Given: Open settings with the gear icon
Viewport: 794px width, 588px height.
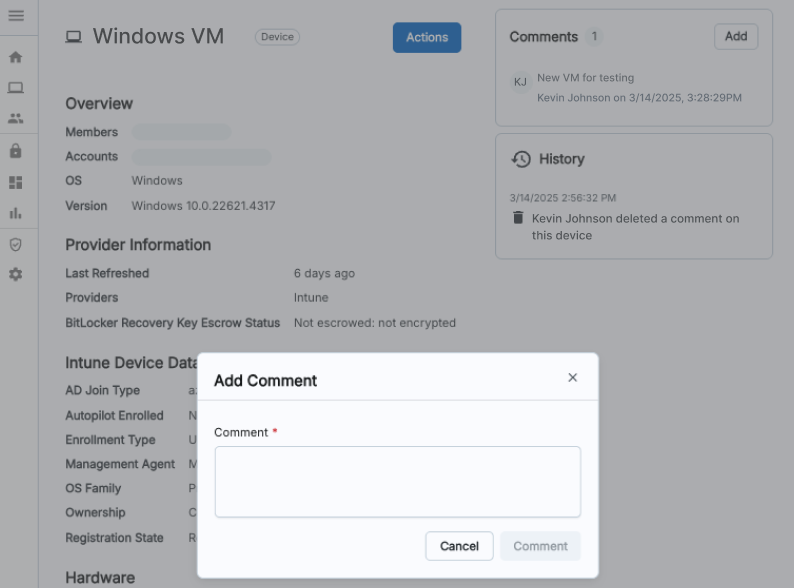Looking at the screenshot, I should (x=16, y=274).
